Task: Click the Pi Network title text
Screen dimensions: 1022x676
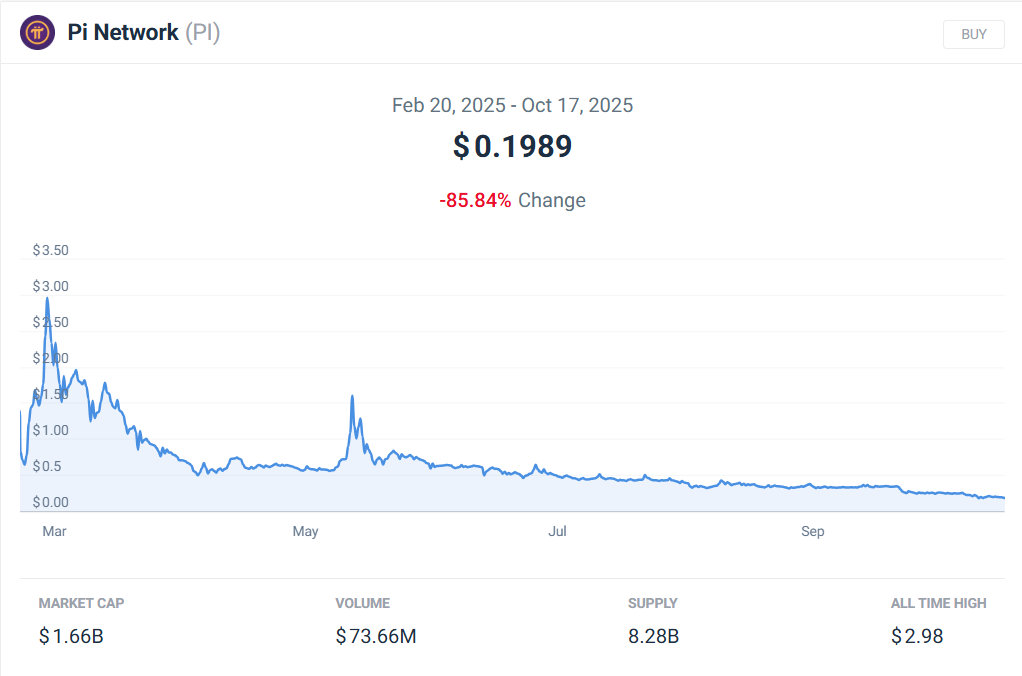Action: coord(123,33)
